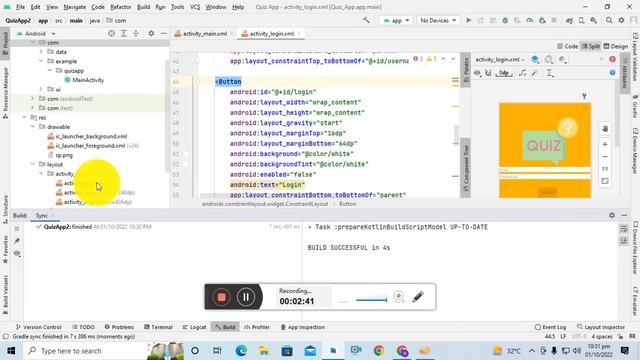Zoom in the design preview
Screen dimensions: 640x360
pos(605,144)
